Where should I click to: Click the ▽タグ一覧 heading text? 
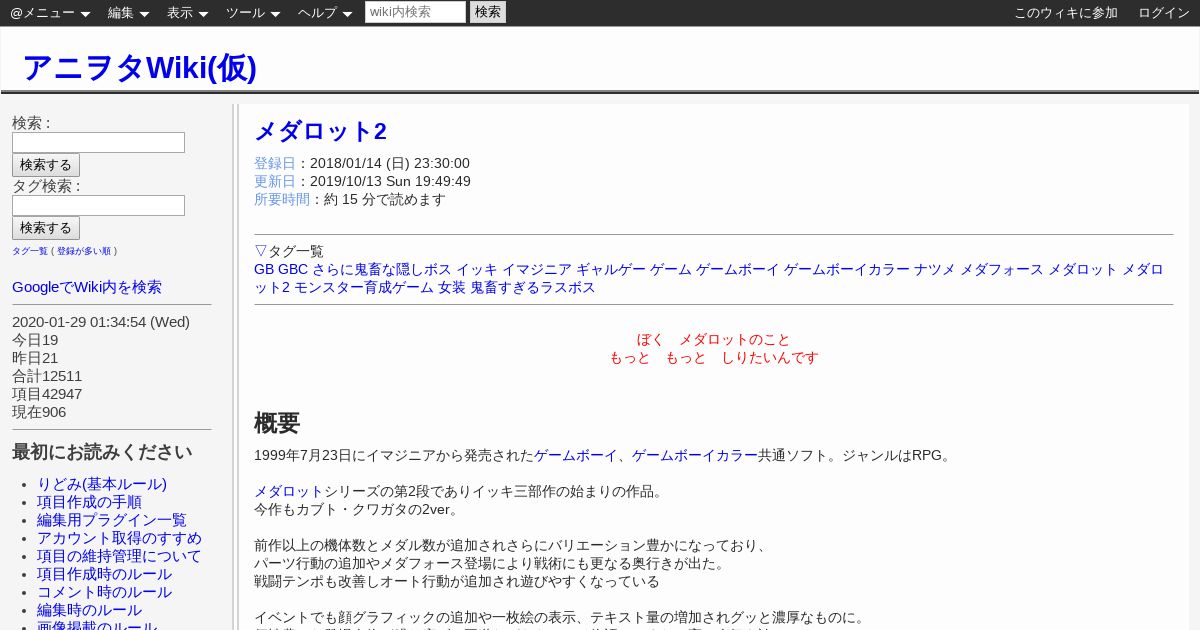pos(289,251)
